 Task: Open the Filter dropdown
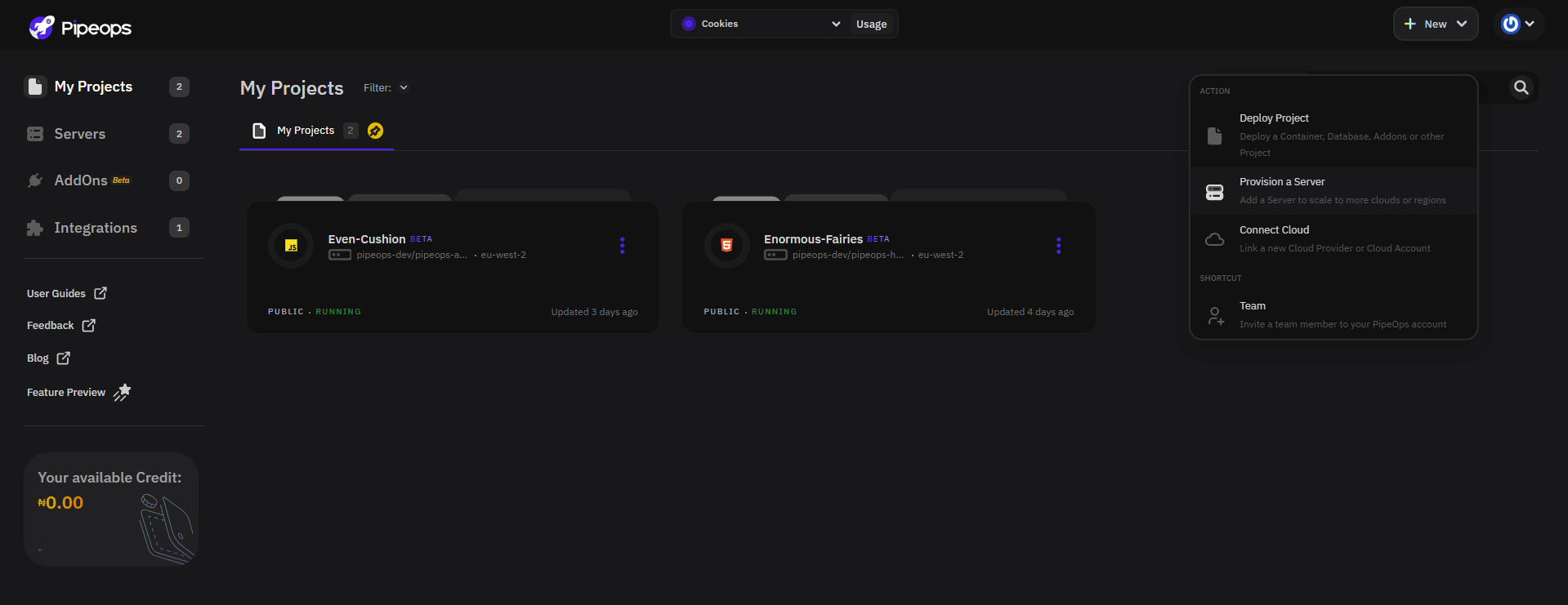click(386, 87)
